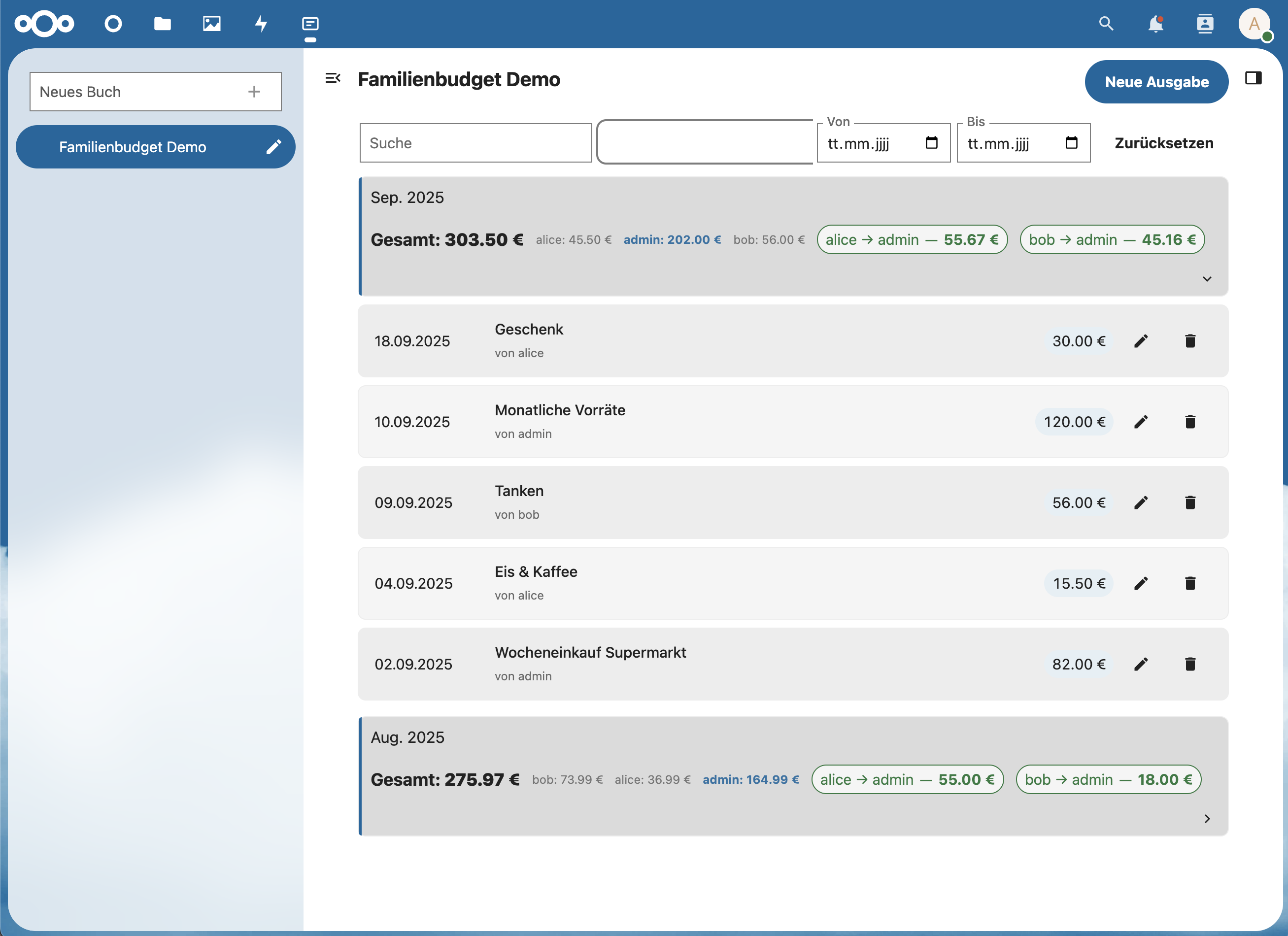Open the notifications bell
The height and width of the screenshot is (936, 1288).
pyautogui.click(x=1155, y=24)
